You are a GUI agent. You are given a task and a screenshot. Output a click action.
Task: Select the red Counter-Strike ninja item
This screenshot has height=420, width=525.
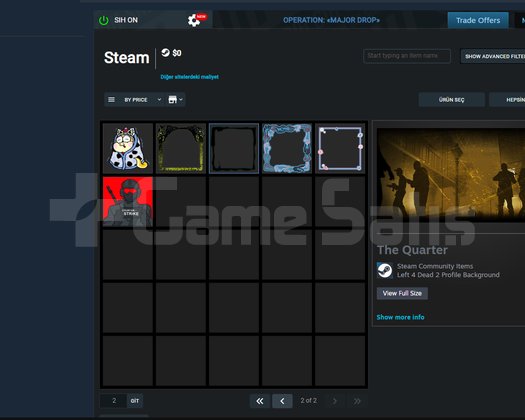[128, 202]
